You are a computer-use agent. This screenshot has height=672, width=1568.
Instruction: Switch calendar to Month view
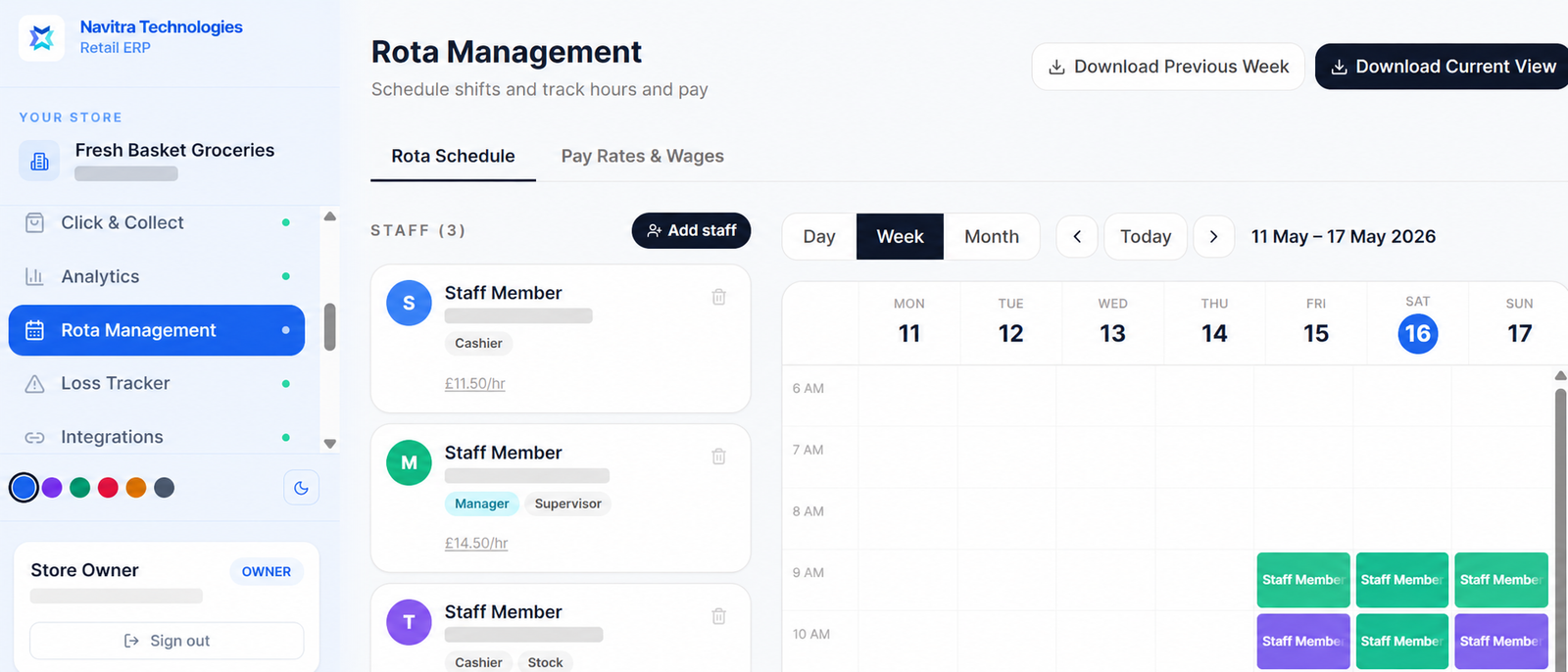click(x=992, y=236)
